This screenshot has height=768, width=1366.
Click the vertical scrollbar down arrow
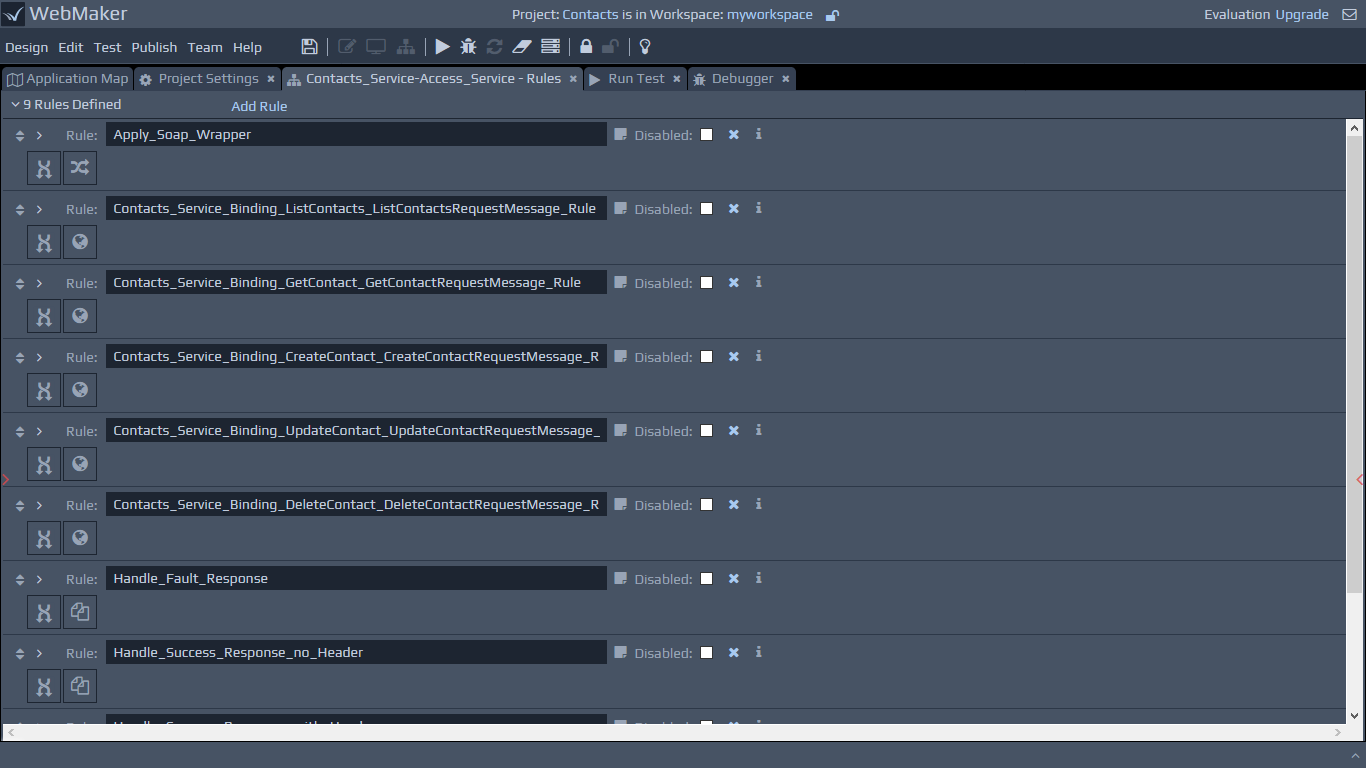(x=1355, y=715)
